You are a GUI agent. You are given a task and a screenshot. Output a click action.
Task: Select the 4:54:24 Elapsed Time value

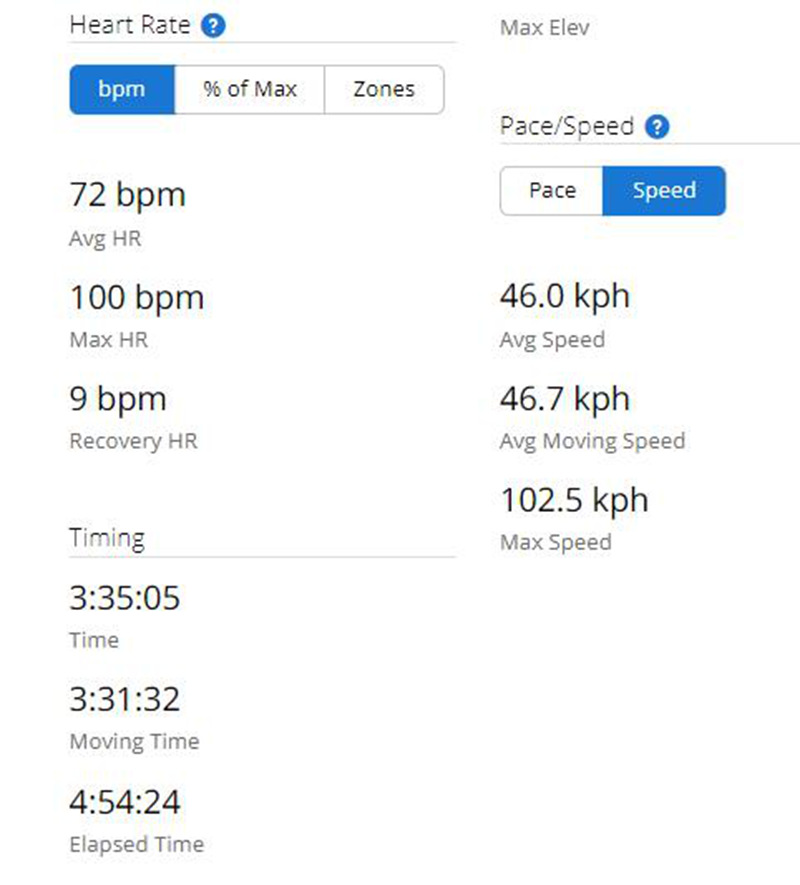point(125,802)
